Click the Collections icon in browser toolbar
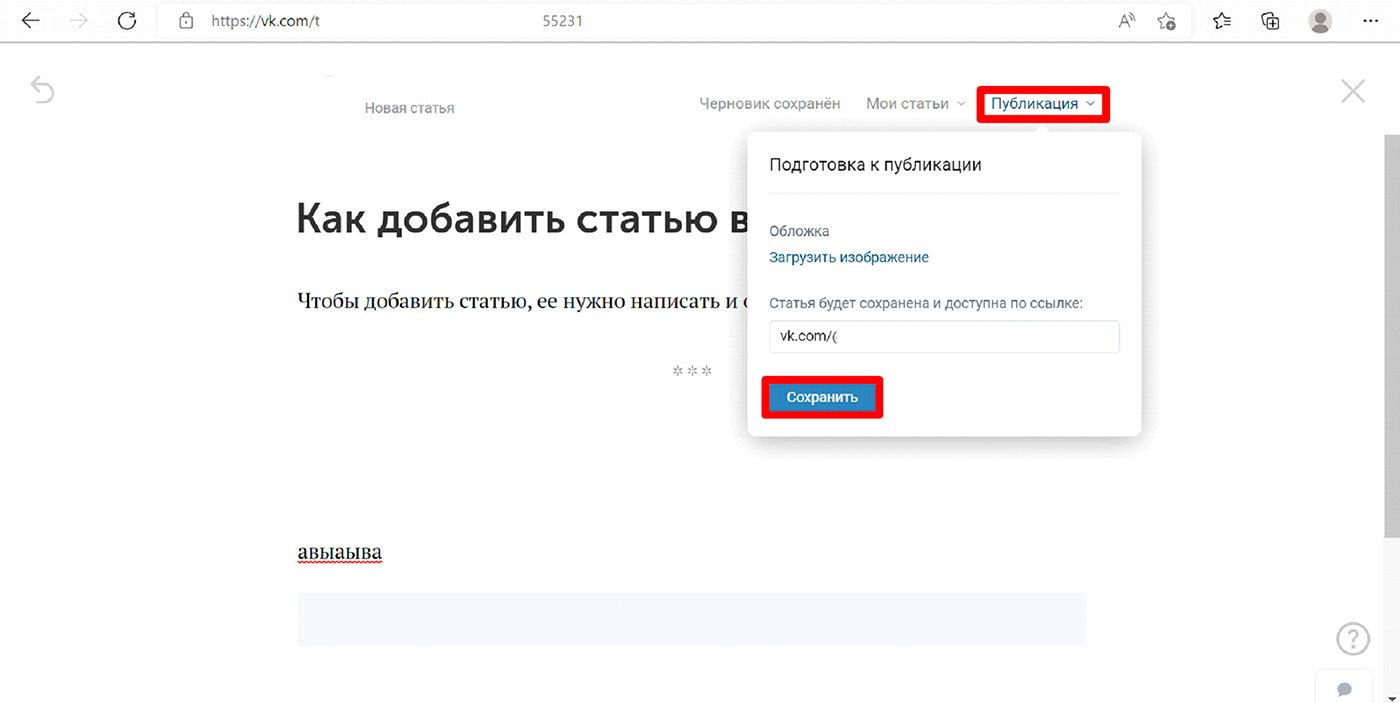Screen dimensions: 1400x703 (1270, 20)
